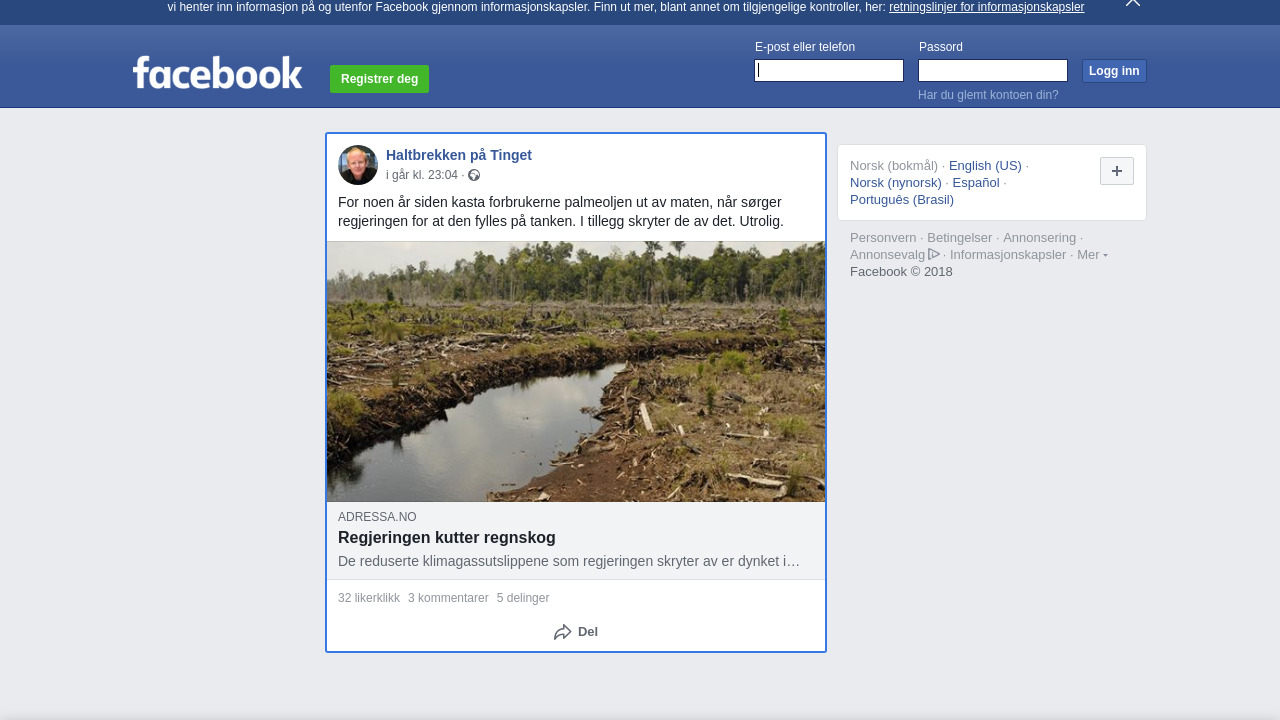Focus the E-post eller telefon field
1280x720 pixels.
click(829, 70)
